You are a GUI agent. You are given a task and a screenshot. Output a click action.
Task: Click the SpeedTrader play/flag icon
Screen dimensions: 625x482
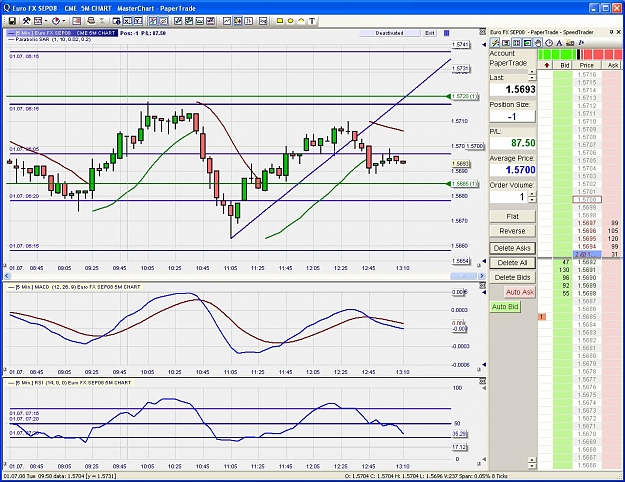506,43
